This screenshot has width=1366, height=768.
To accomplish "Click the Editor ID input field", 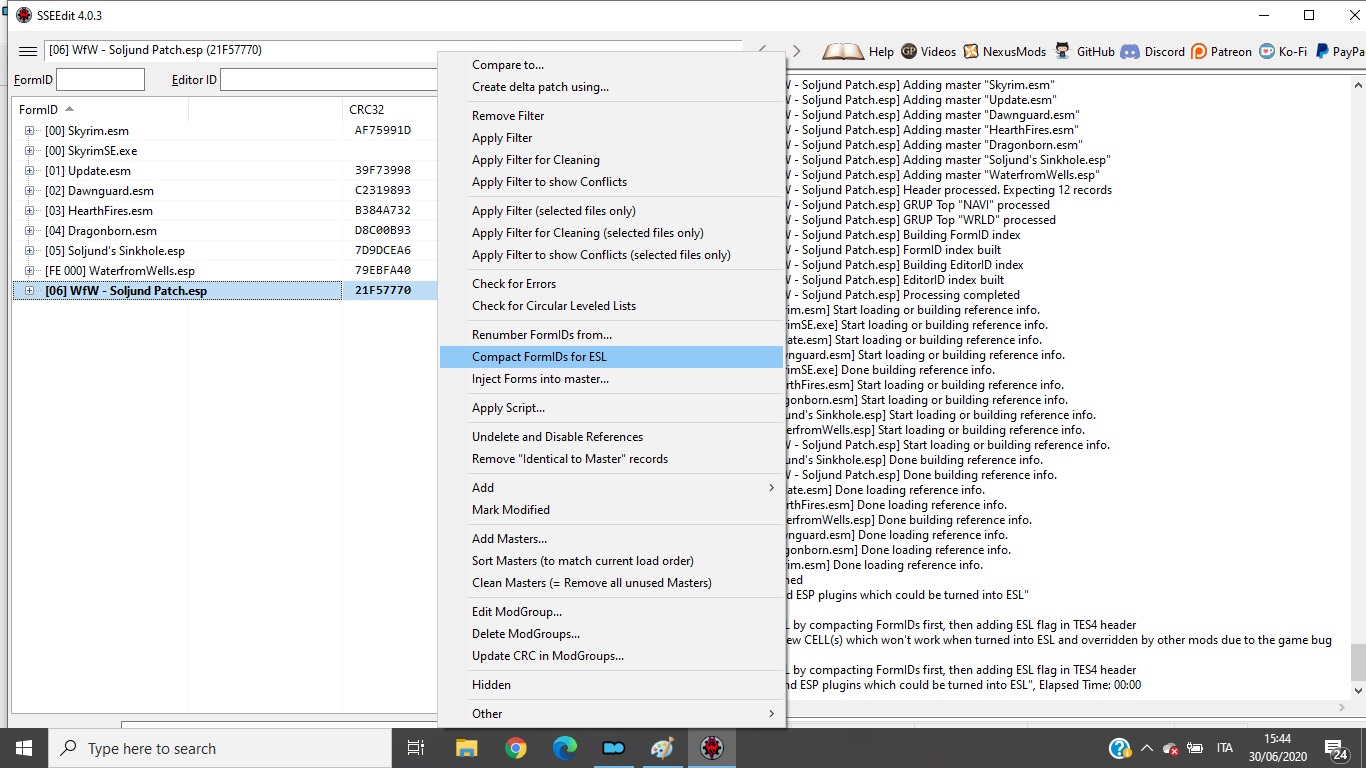I will point(329,79).
